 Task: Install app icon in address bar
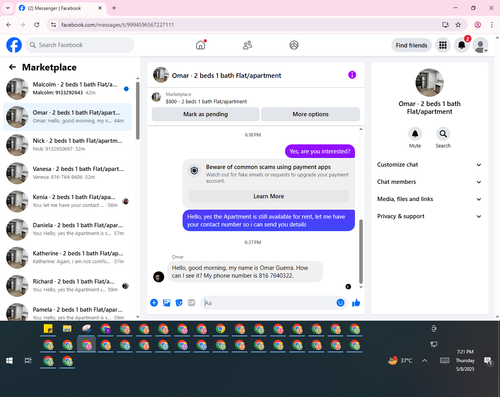(x=445, y=25)
